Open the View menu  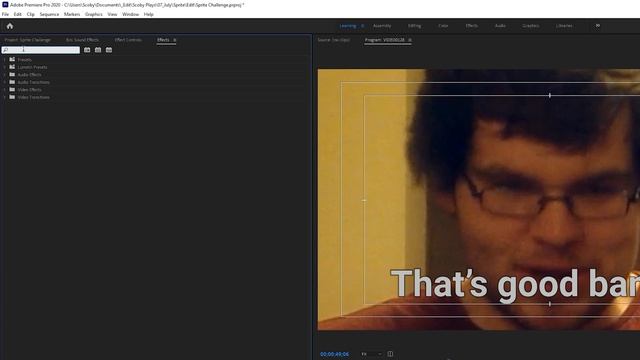tap(112, 14)
